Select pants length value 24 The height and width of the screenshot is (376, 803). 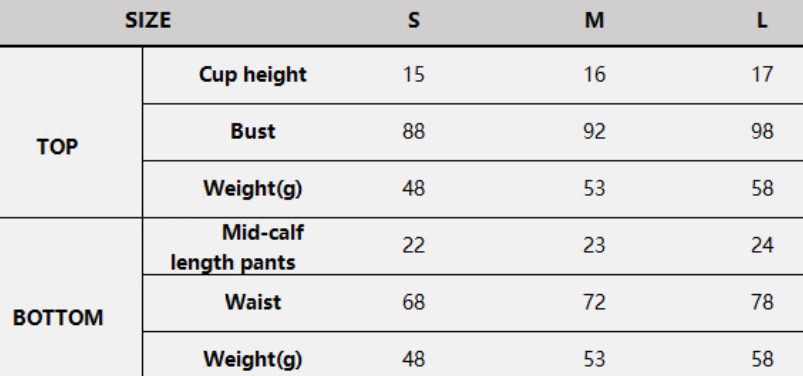762,245
